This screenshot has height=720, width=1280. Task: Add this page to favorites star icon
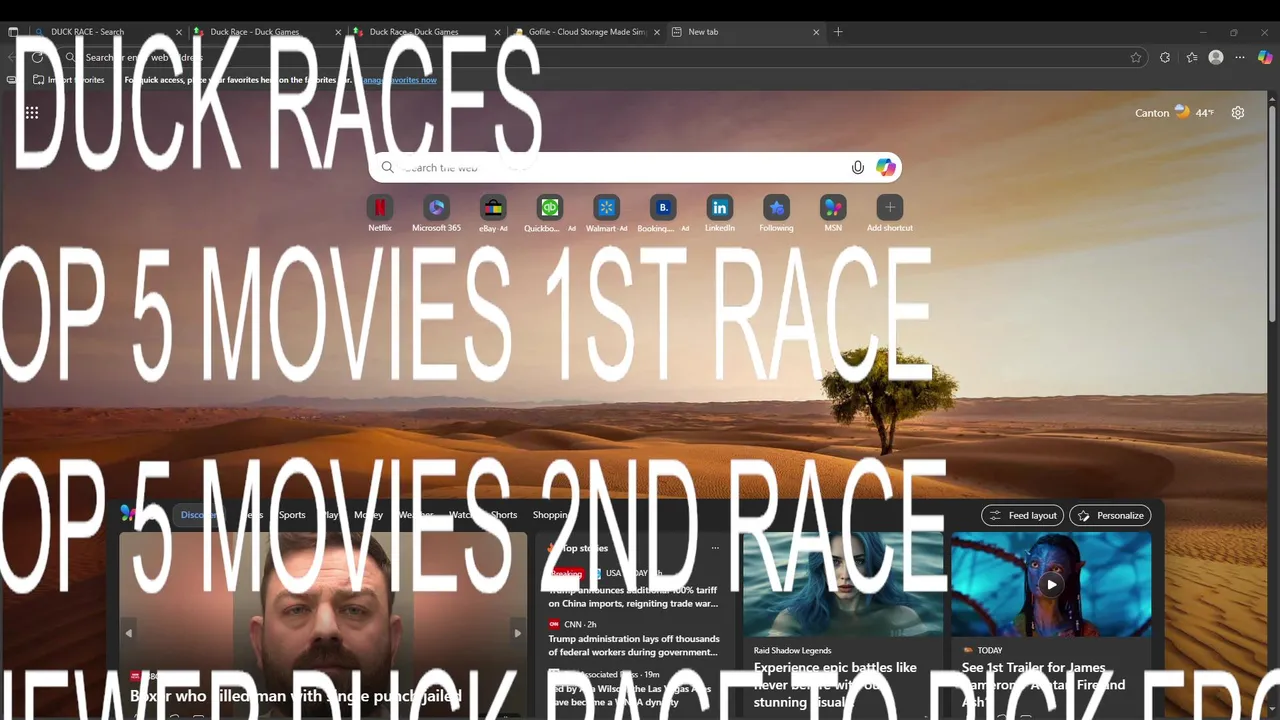point(1136,57)
